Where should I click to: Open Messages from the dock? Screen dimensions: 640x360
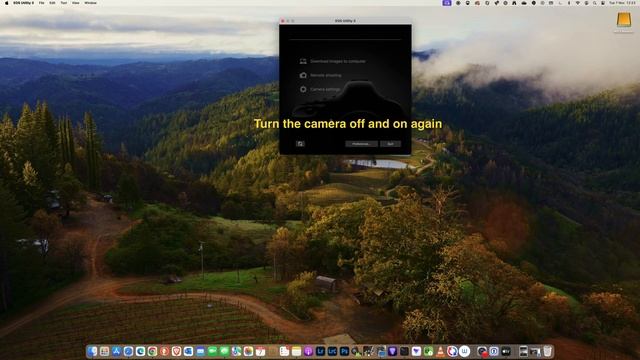click(224, 351)
